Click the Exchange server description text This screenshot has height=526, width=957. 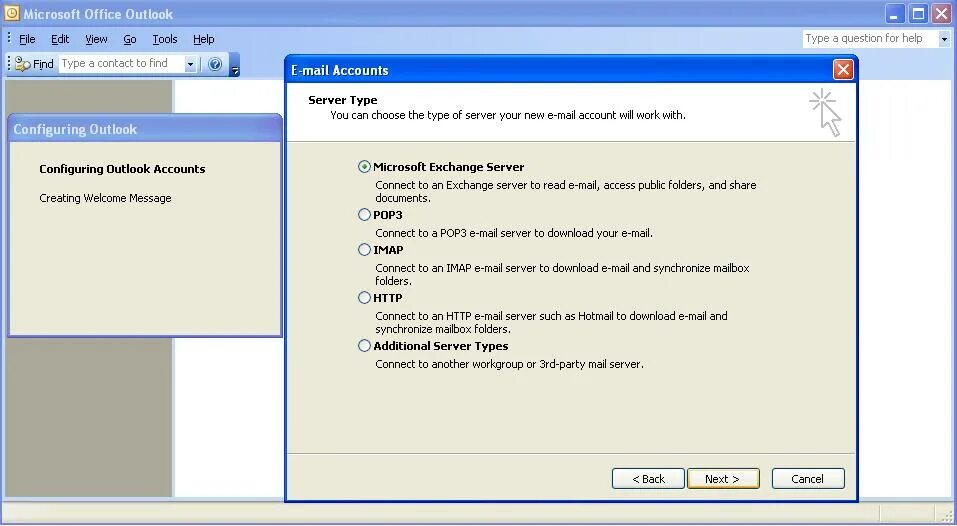click(x=565, y=192)
